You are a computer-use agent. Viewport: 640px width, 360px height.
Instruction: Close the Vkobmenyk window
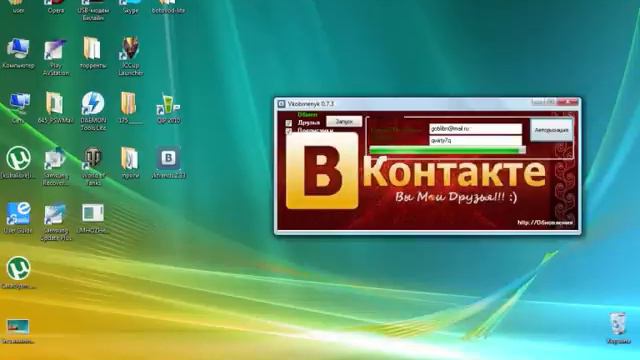coord(568,102)
